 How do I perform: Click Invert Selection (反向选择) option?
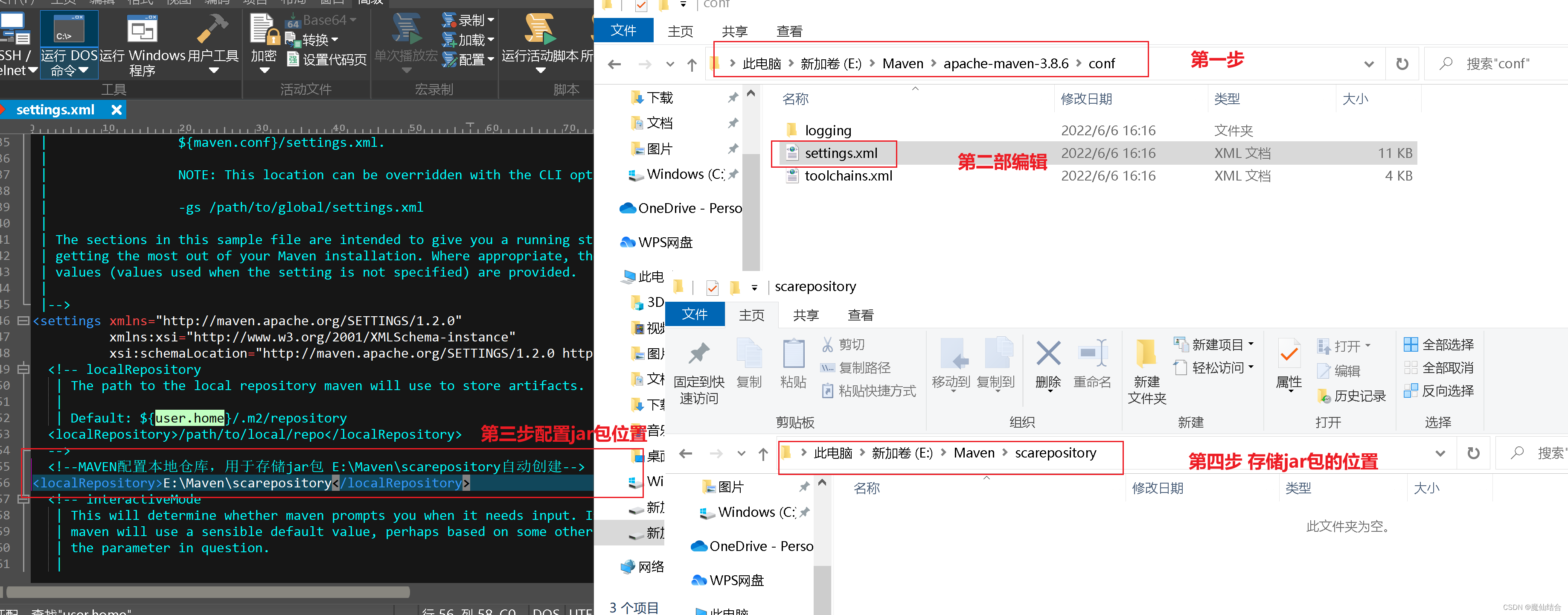click(1439, 391)
